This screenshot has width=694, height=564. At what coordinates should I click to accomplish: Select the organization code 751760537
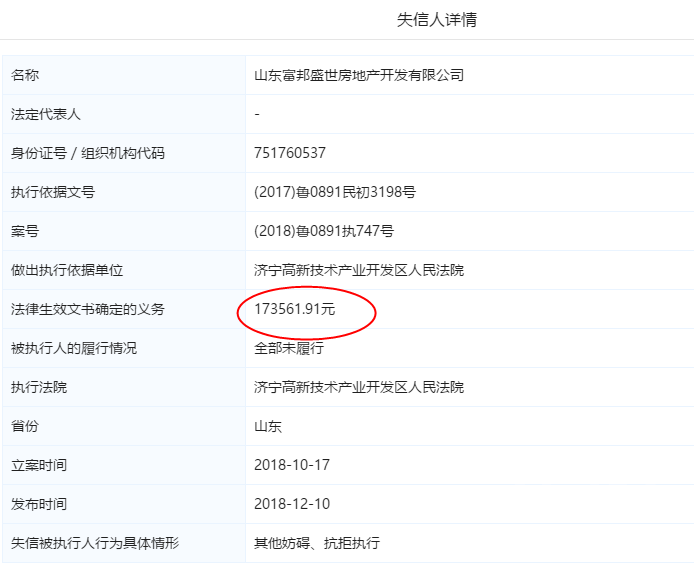(290, 153)
